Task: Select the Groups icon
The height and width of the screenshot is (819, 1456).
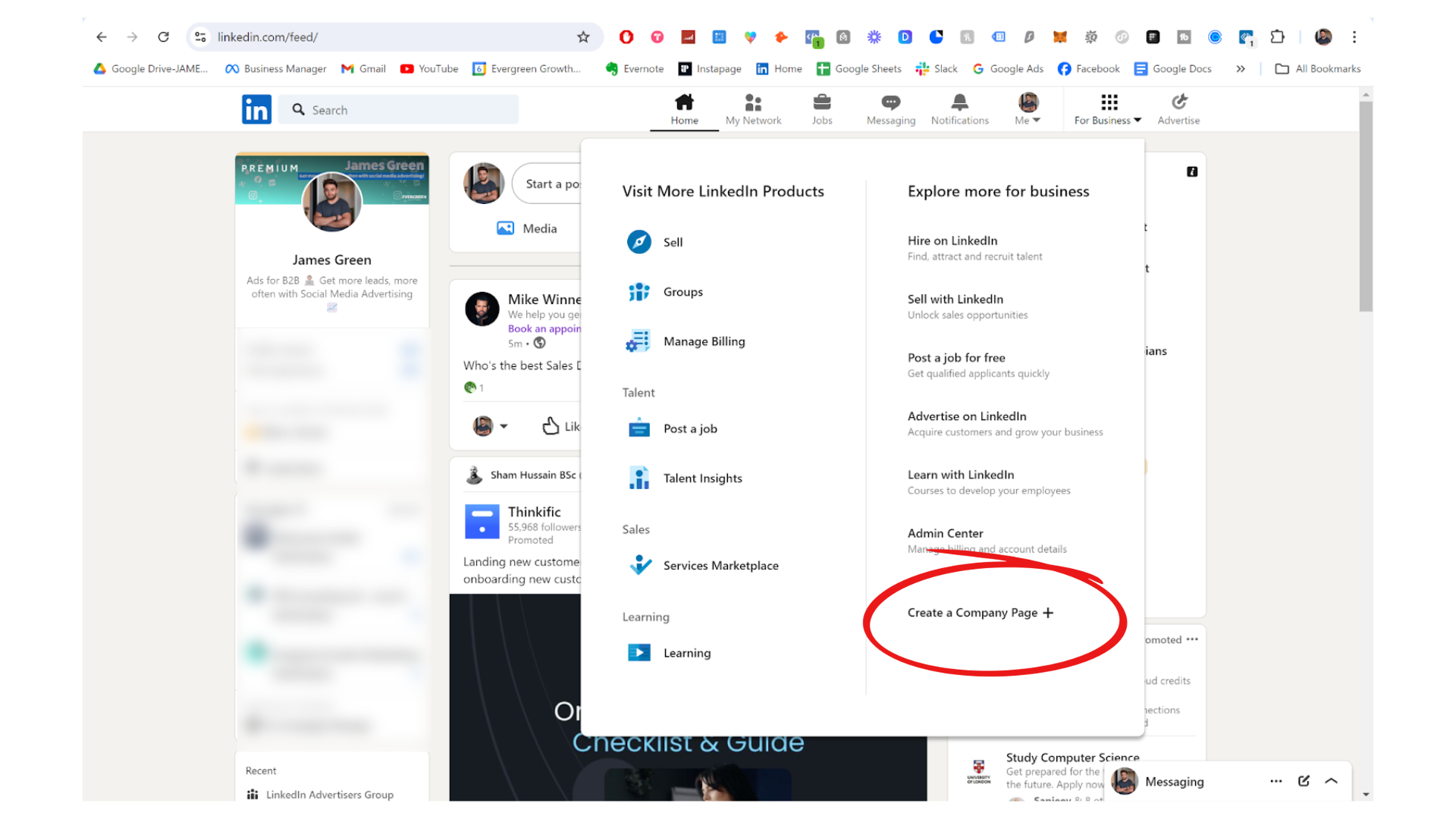Action: pos(639,292)
